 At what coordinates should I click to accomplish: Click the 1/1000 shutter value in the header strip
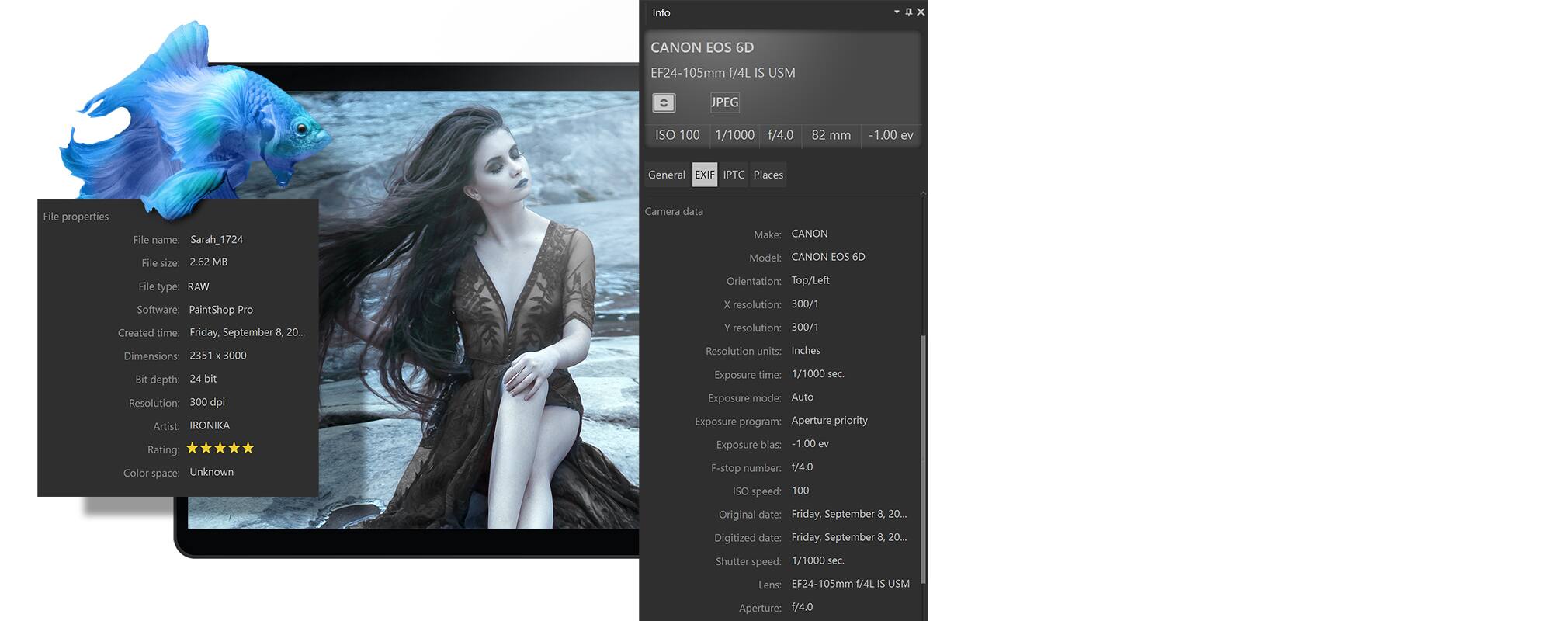click(x=734, y=135)
